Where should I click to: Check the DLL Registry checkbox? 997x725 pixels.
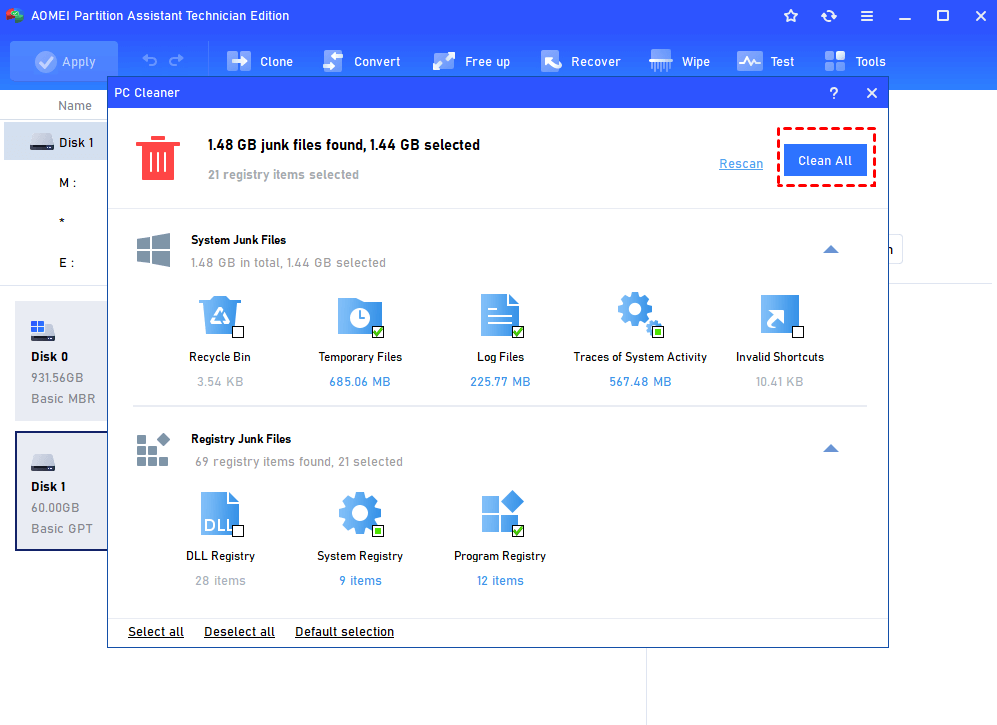coord(238,531)
